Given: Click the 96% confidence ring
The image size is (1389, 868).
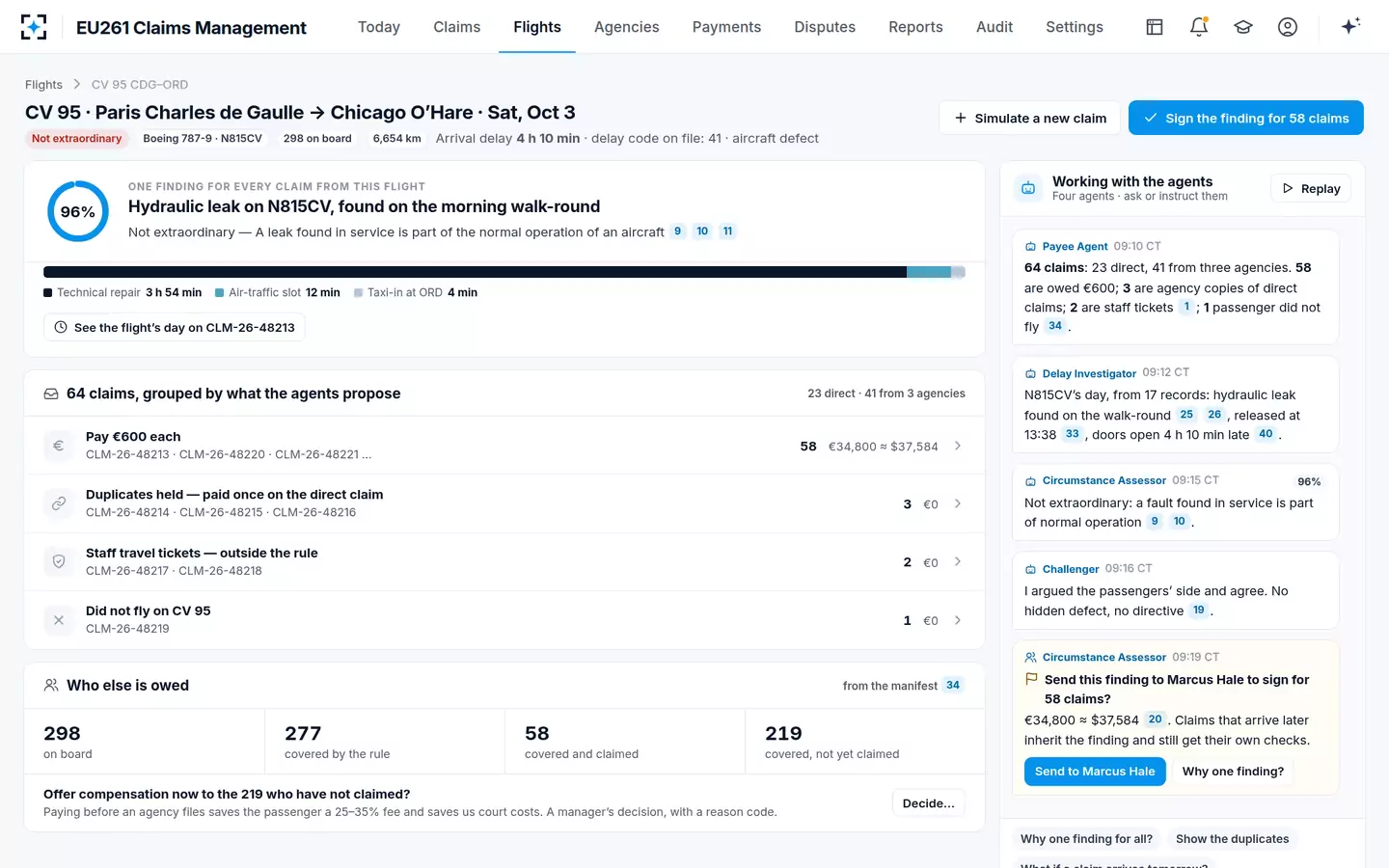Looking at the screenshot, I should pos(78,211).
